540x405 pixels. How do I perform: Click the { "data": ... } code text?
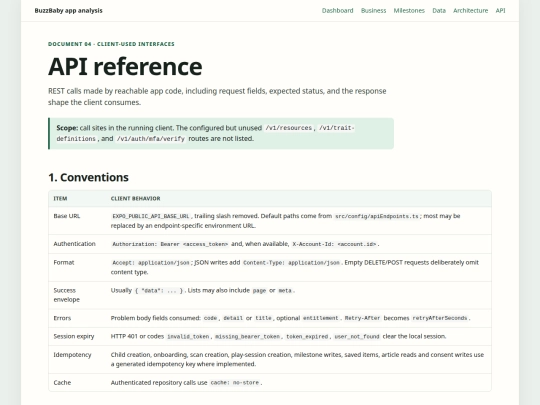(x=159, y=291)
